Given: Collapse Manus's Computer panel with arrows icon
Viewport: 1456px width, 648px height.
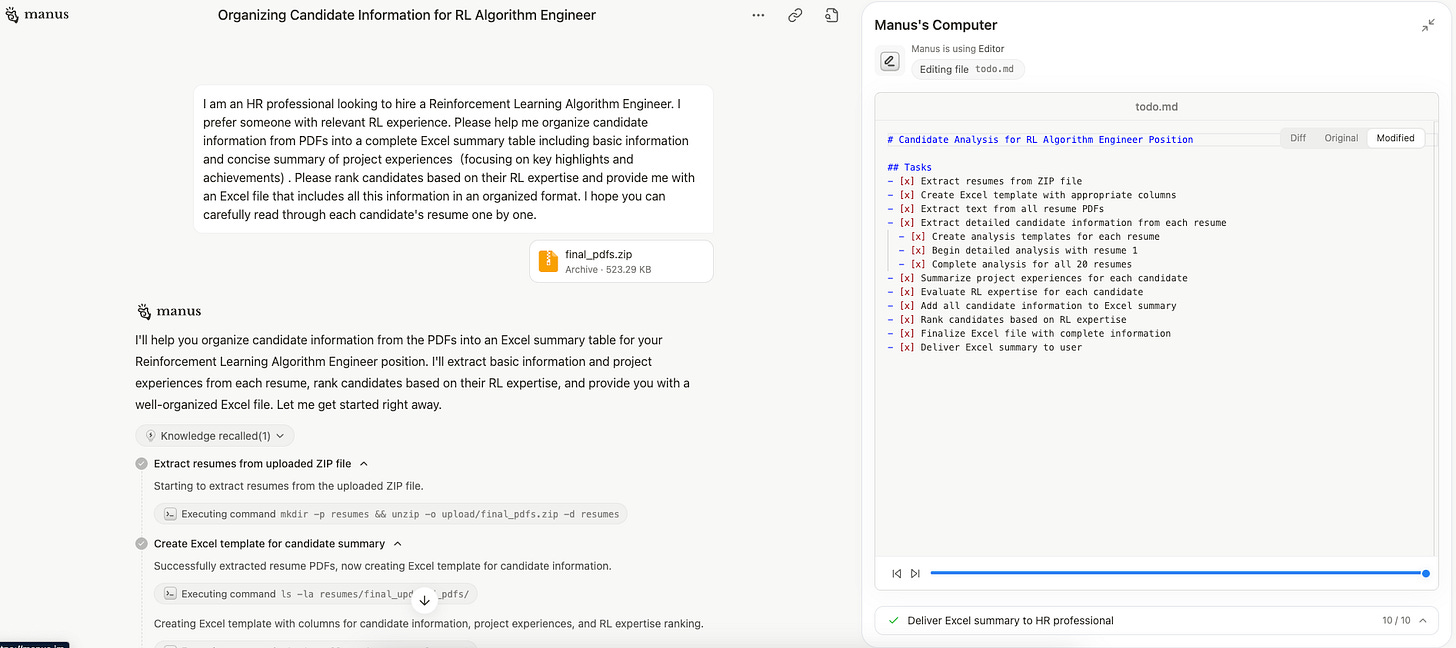Looking at the screenshot, I should click(x=1428, y=26).
